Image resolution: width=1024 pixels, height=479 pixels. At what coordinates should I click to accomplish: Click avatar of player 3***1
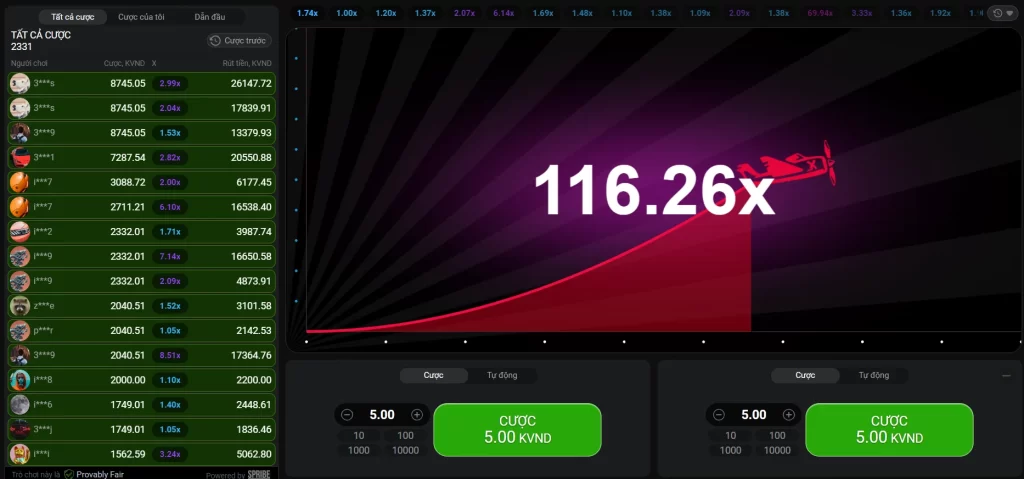pos(20,157)
